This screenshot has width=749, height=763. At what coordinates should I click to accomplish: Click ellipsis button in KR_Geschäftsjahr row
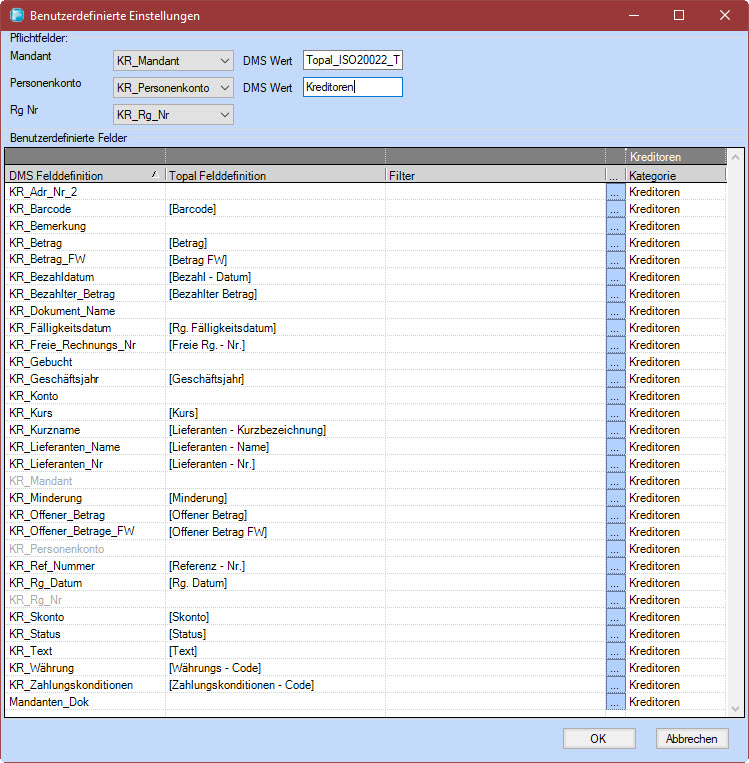(615, 379)
